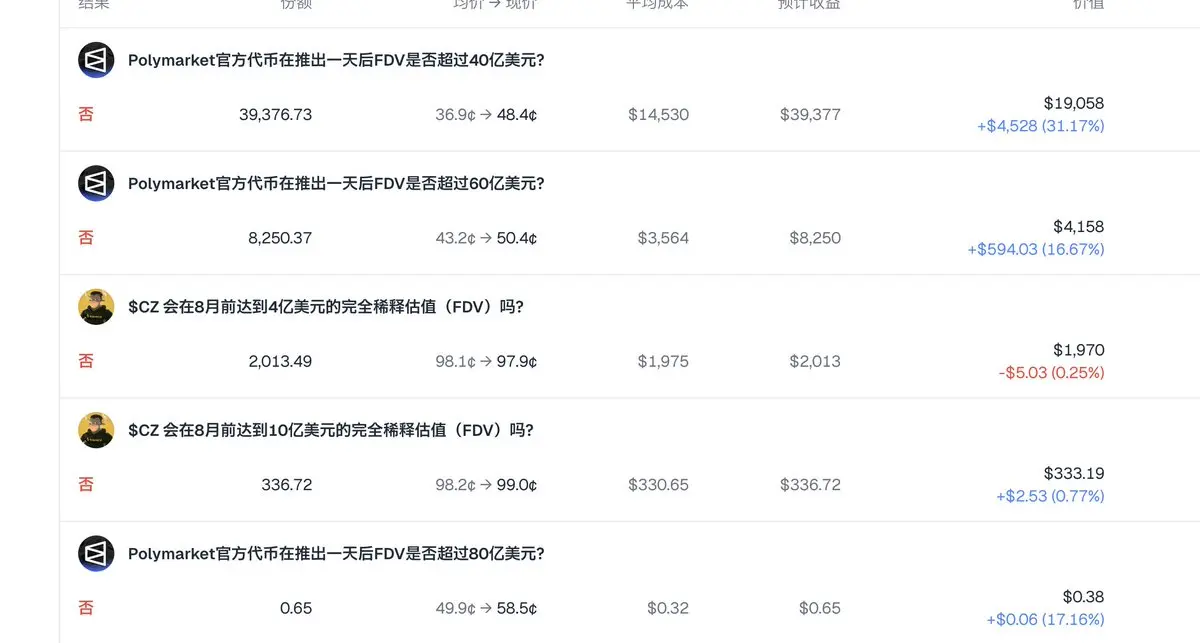1200x643 pixels.
Task: Click the Polymarket icon beside the 80亿美元 FDV market
Action: click(96, 554)
